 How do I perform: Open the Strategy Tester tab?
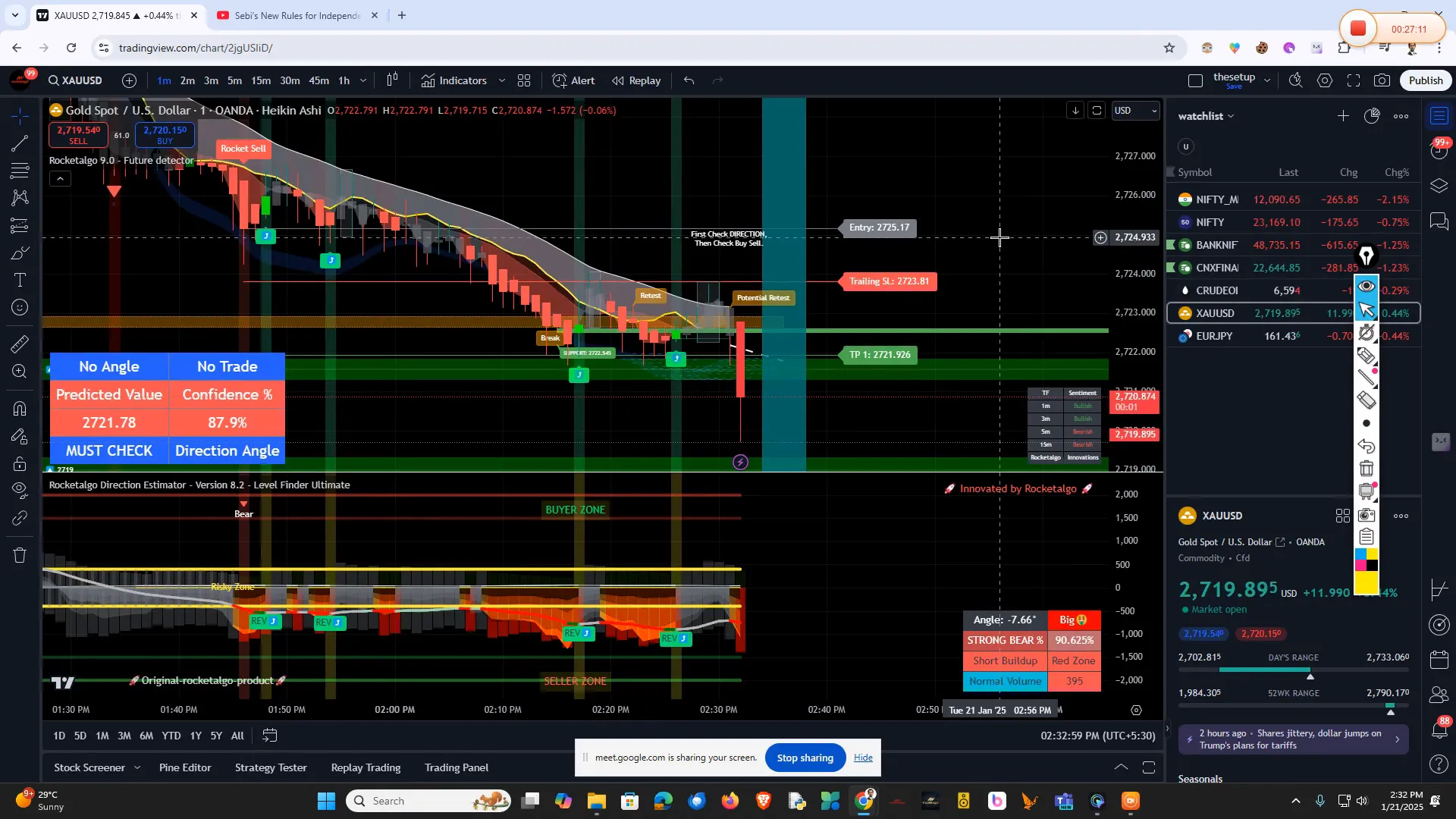pos(271,767)
